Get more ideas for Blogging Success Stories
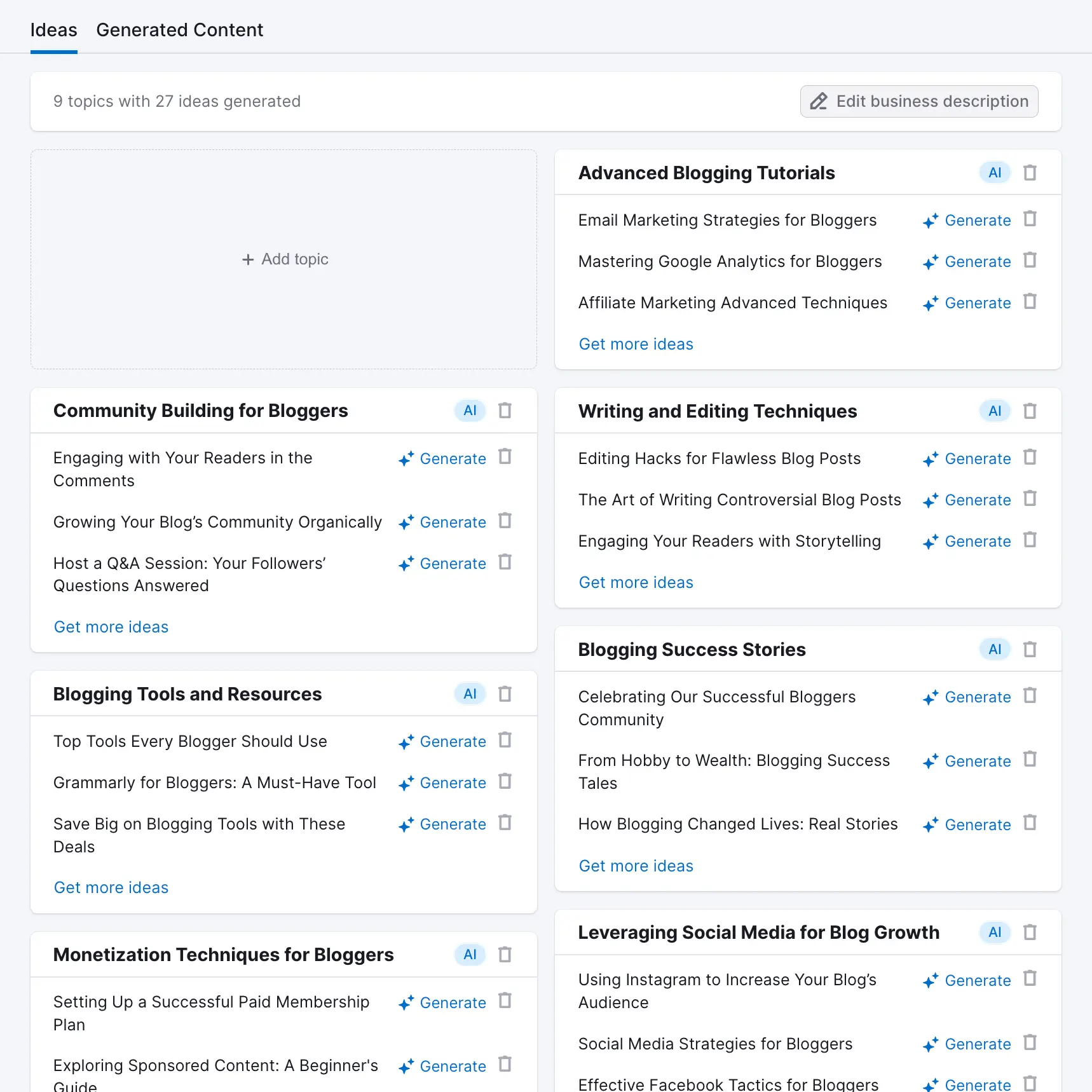This screenshot has height=1092, width=1092. 636,865
